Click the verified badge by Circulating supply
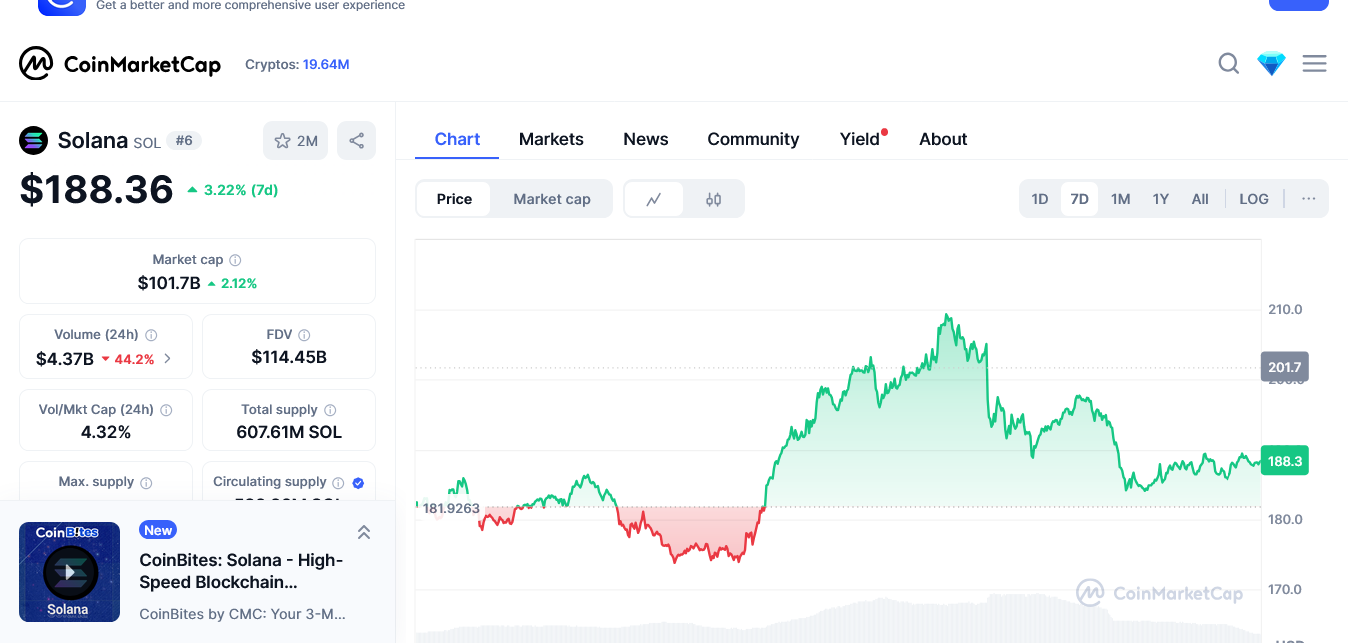The height and width of the screenshot is (643, 1348). pyautogui.click(x=358, y=482)
